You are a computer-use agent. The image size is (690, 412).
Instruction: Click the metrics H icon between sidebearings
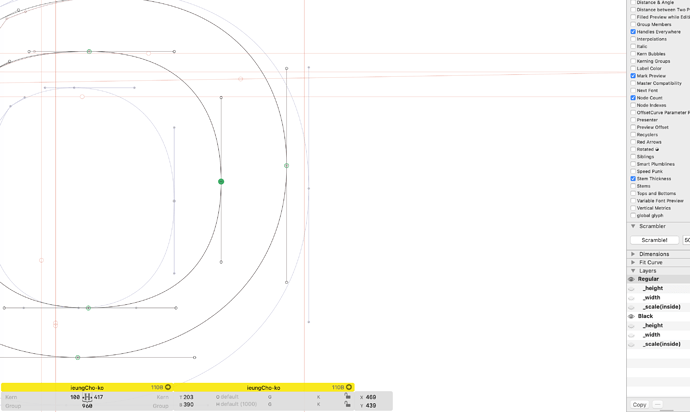click(x=87, y=397)
